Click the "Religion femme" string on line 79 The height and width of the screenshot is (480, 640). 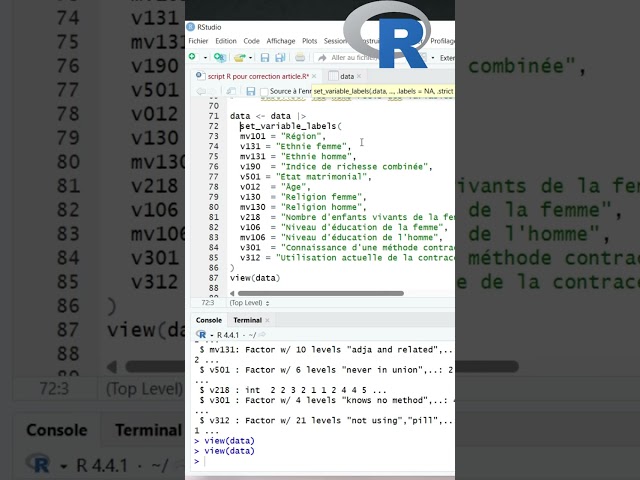pyautogui.click(x=321, y=197)
